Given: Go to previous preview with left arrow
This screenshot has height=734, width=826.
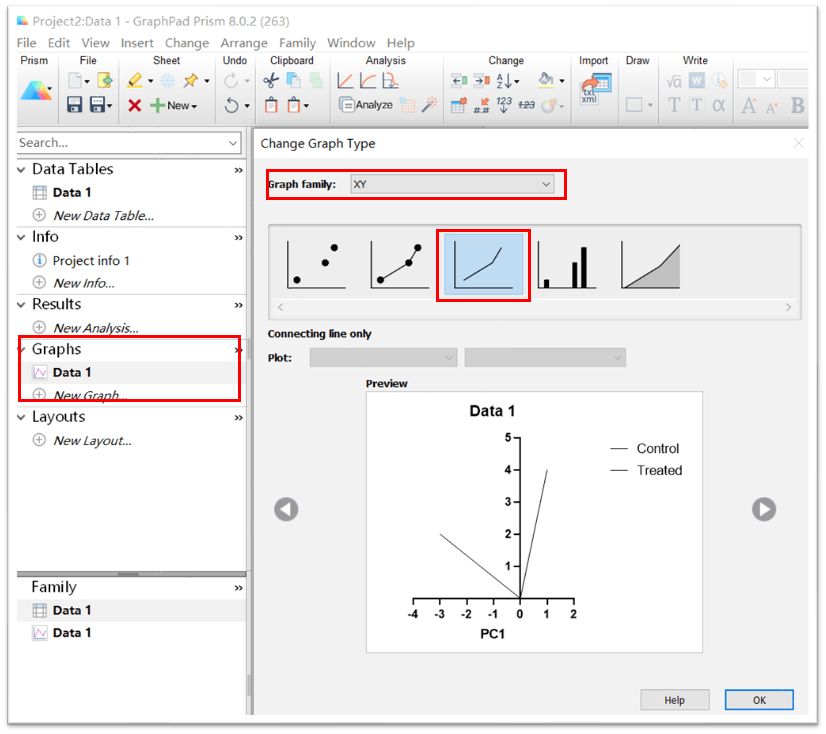Looking at the screenshot, I should pyautogui.click(x=286, y=509).
